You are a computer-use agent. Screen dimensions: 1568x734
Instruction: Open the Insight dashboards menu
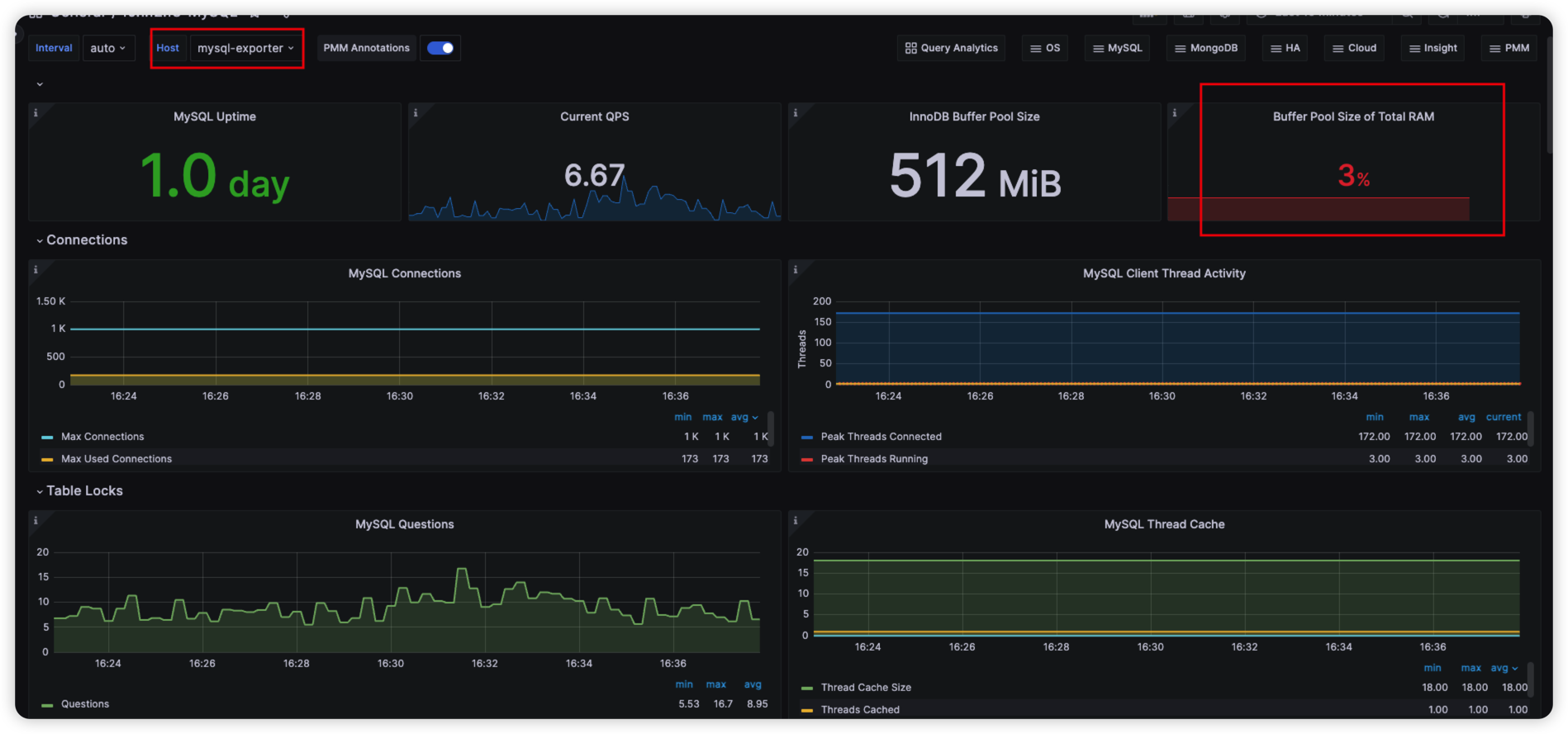[x=1433, y=48]
